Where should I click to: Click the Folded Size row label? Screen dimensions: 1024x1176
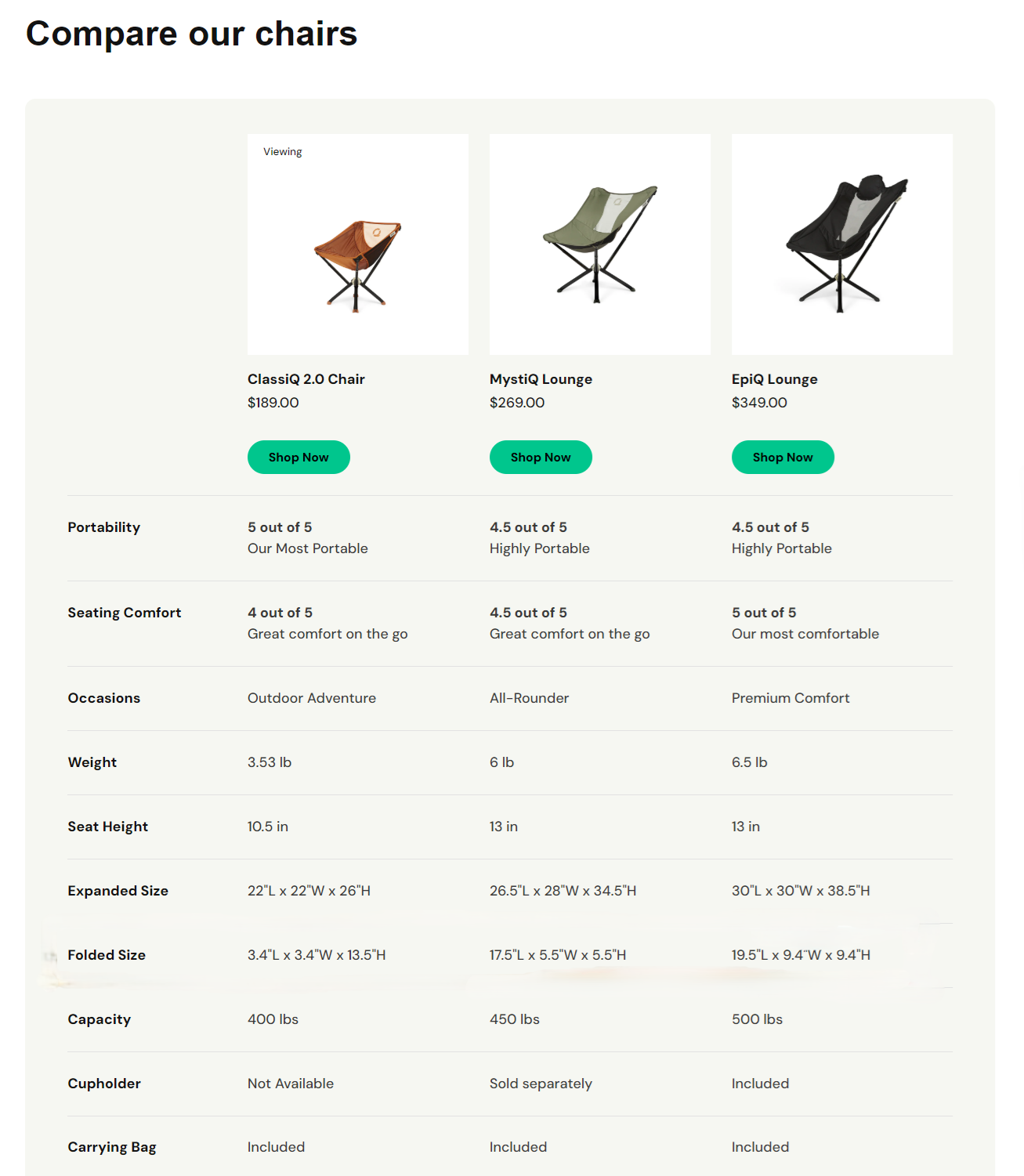pos(107,955)
